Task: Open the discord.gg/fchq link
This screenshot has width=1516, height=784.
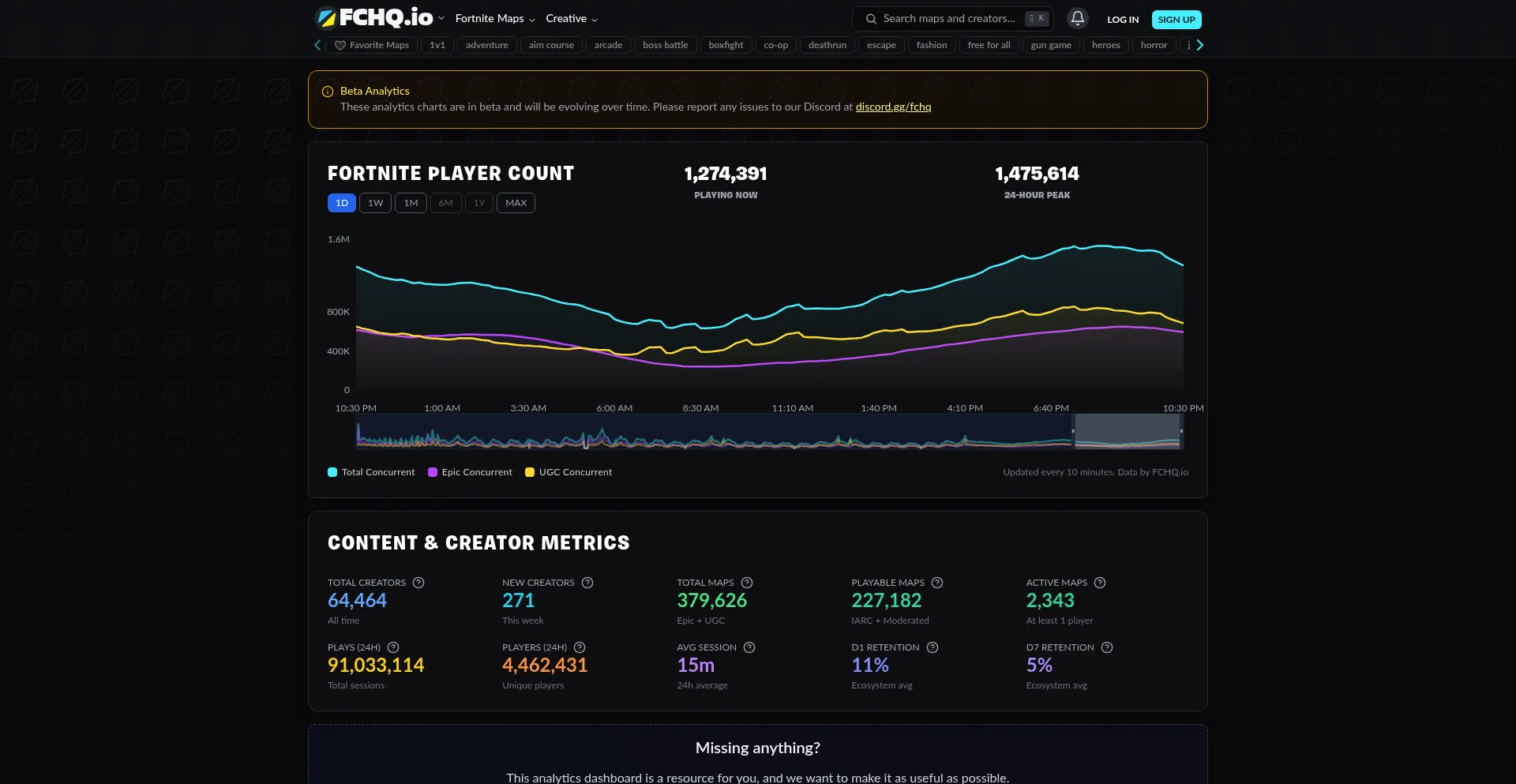Action: 893,107
